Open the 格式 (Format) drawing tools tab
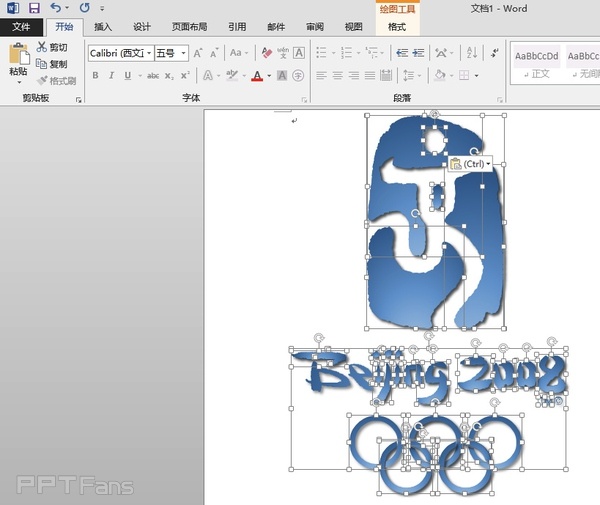600x505 pixels. pos(397,27)
